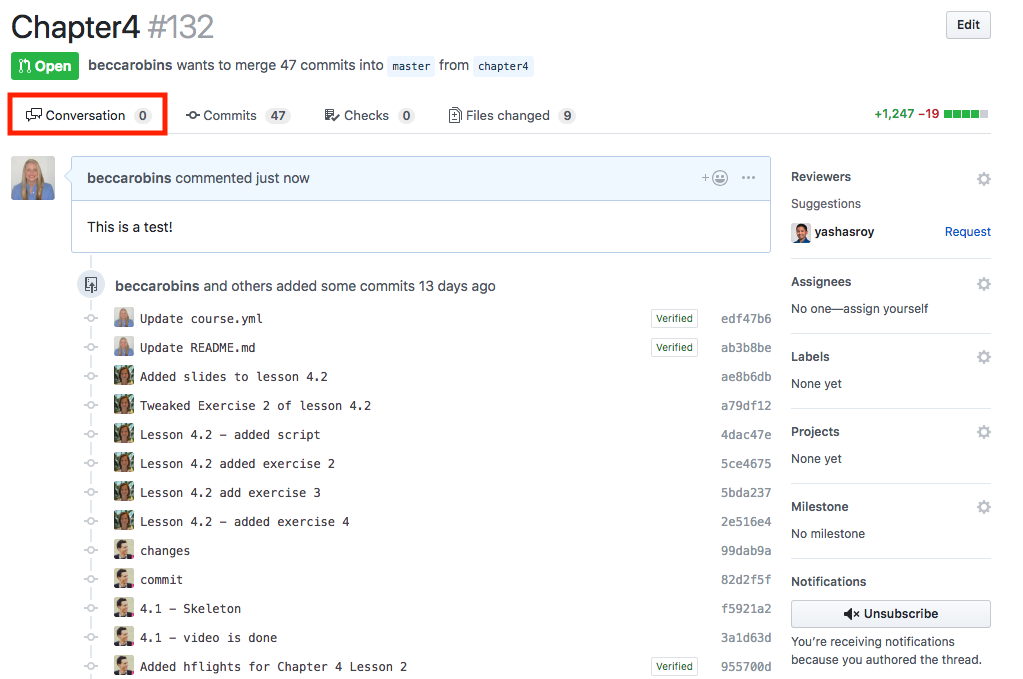
Task: Click beccarobins commenter avatar
Action: point(33,178)
